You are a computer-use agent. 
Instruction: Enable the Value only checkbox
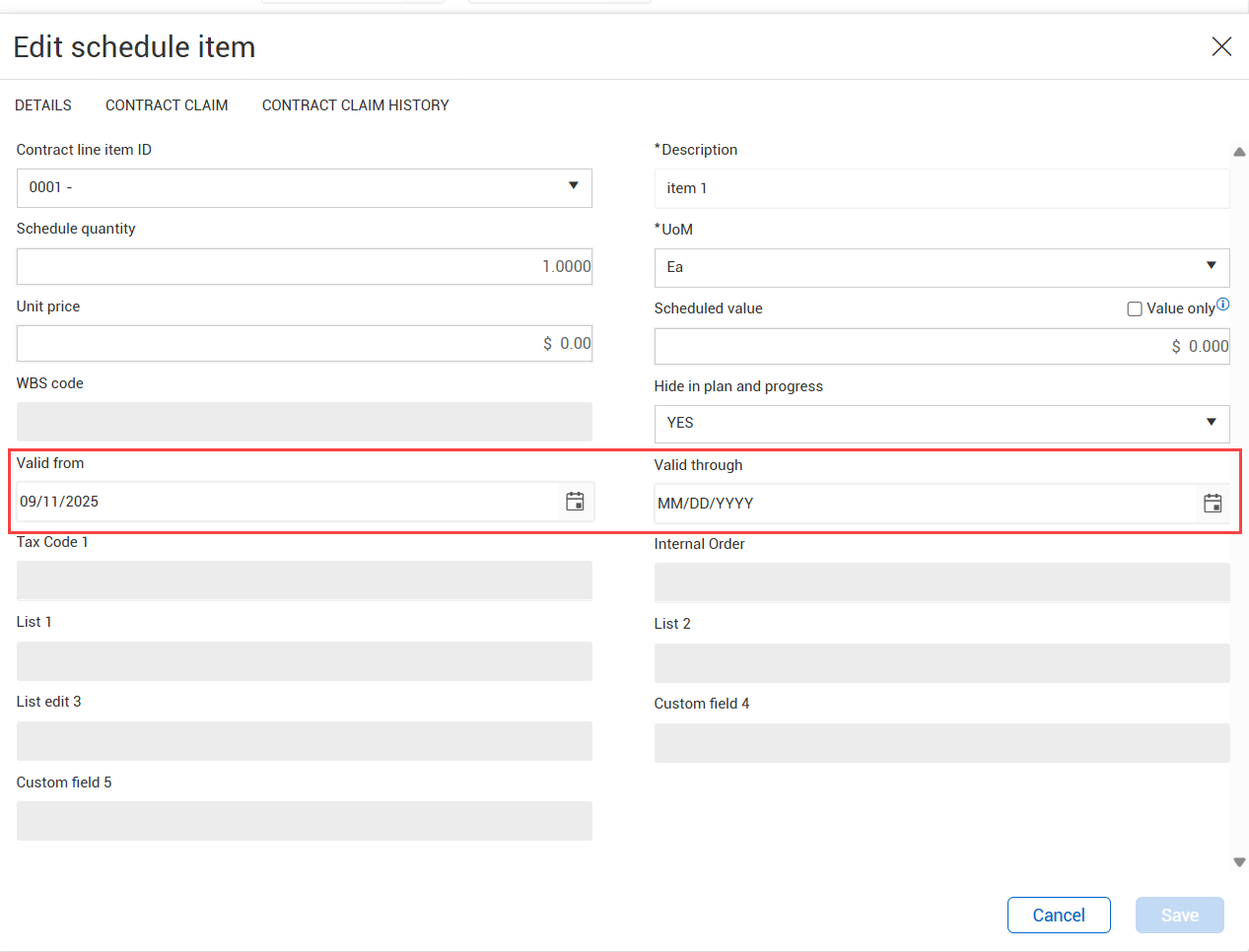pyautogui.click(x=1135, y=309)
